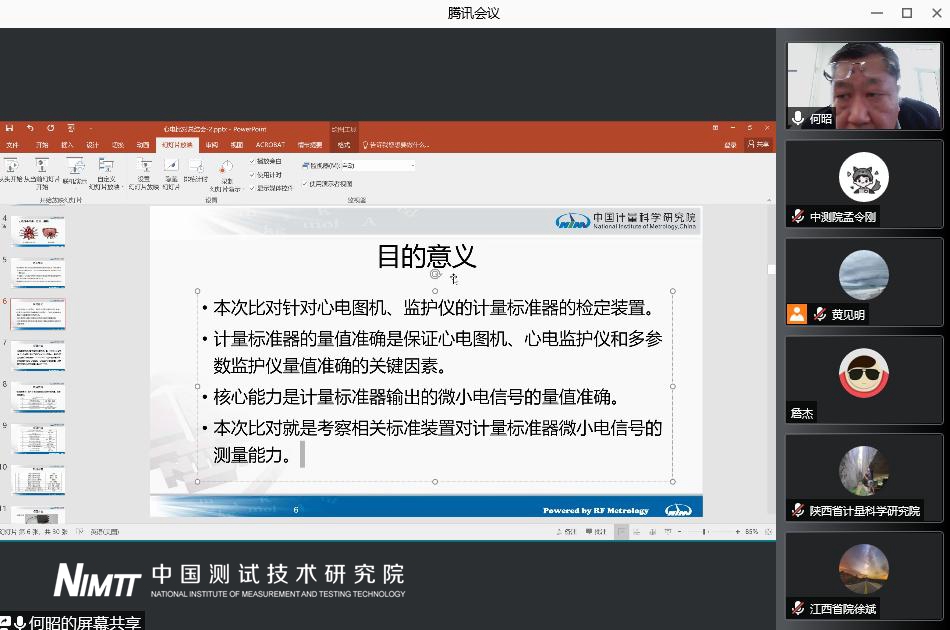The width and height of the screenshot is (950, 630).
Task: Click the Save icon in PowerPoint quick access toolbar
Action: (x=8, y=128)
